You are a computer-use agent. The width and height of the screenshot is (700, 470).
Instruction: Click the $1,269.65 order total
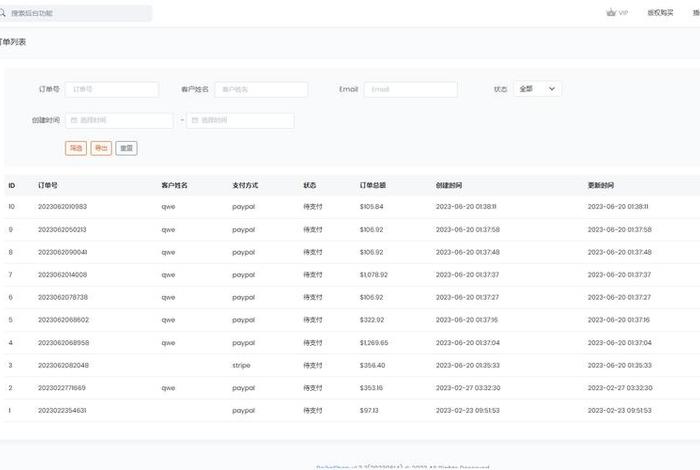[x=374, y=343]
